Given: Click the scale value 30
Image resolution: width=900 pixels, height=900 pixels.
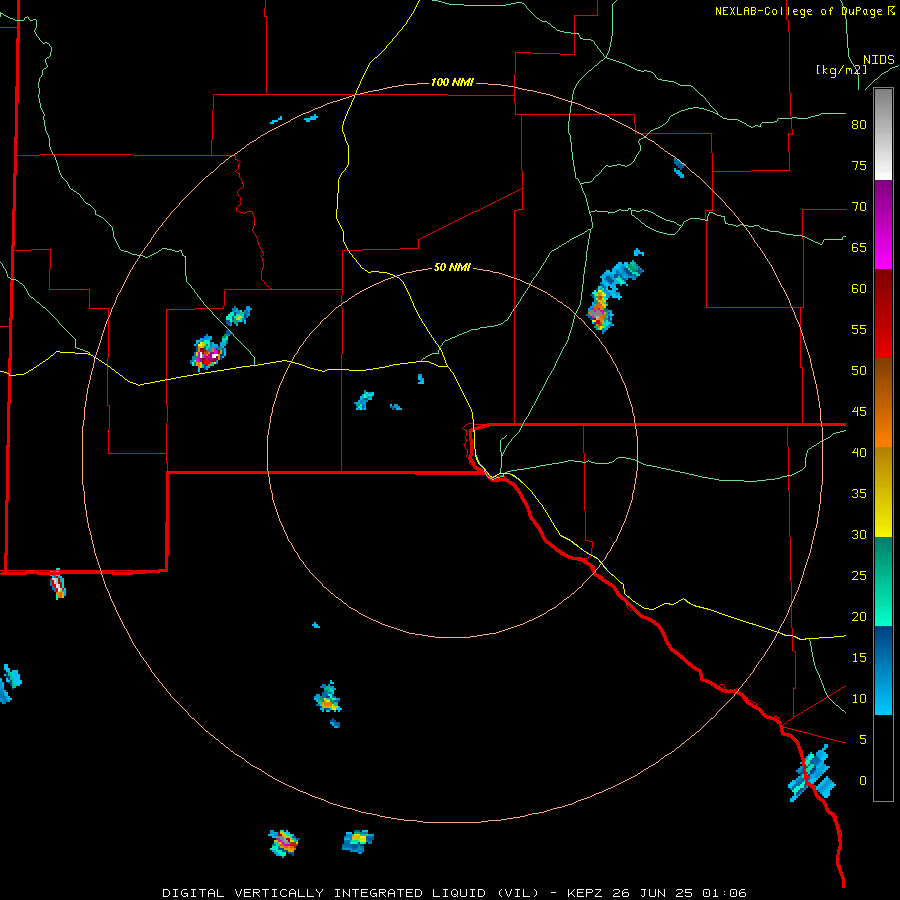Looking at the screenshot, I should [859, 534].
